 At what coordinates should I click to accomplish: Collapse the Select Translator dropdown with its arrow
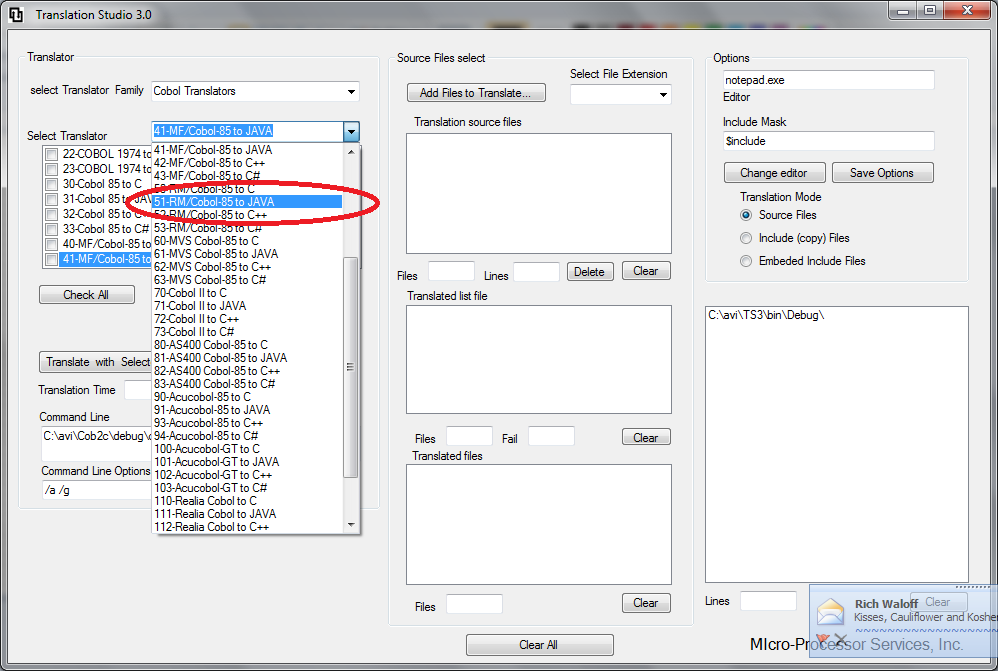pyautogui.click(x=351, y=131)
